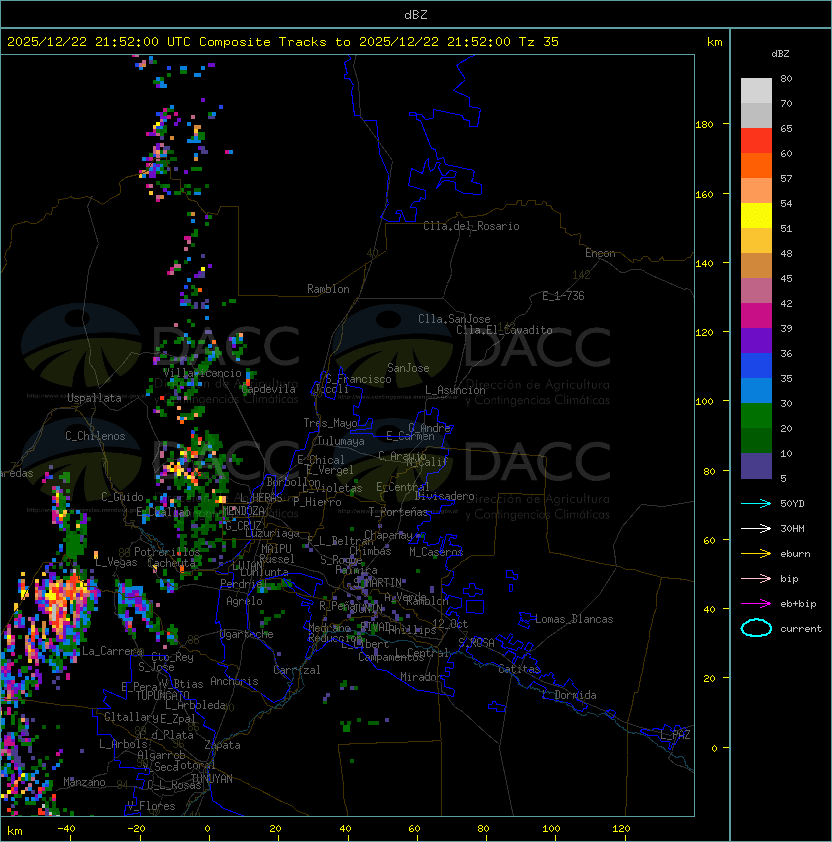Click the 'Lomas_Blancas' map label
Screen dimensions: 832x842
(x=574, y=619)
